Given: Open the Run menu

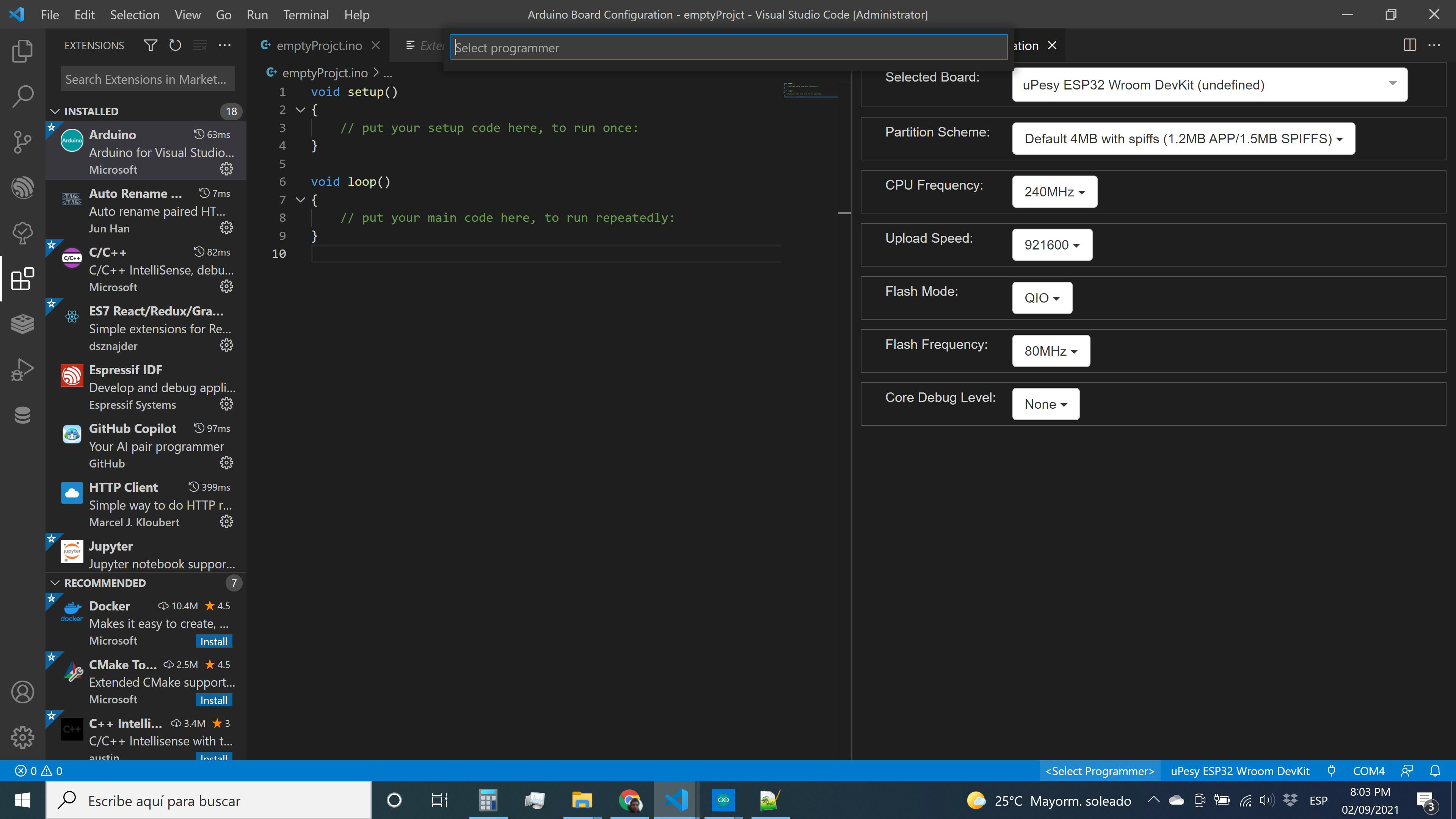Looking at the screenshot, I should click(x=257, y=15).
